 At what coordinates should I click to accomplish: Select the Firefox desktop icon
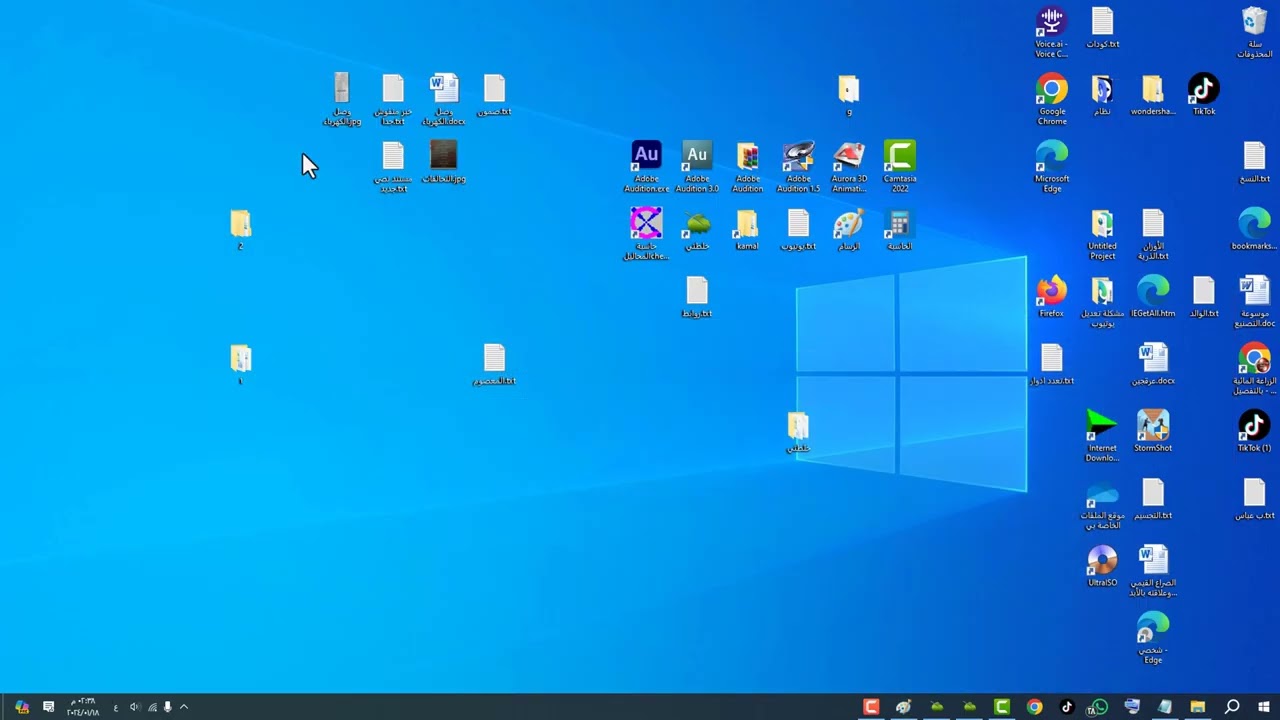point(1051,297)
